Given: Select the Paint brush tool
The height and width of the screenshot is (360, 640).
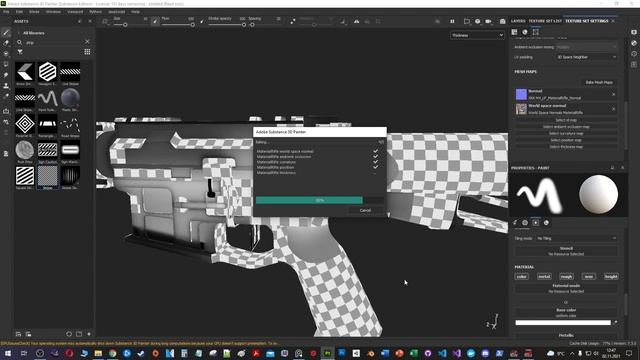Looking at the screenshot, I should (6, 33).
